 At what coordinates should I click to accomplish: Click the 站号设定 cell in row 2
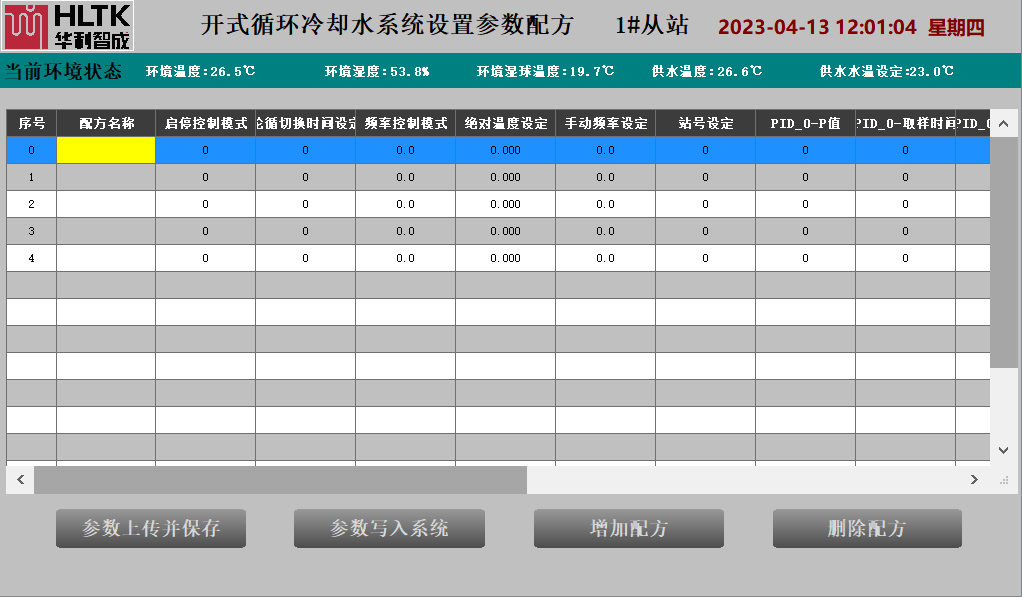click(706, 204)
